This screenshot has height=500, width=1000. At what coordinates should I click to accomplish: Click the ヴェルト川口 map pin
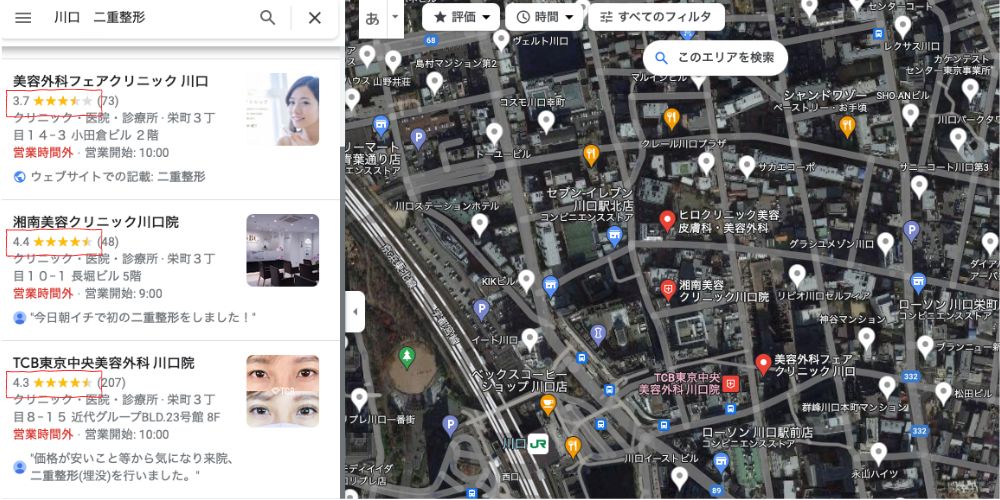pos(501,41)
